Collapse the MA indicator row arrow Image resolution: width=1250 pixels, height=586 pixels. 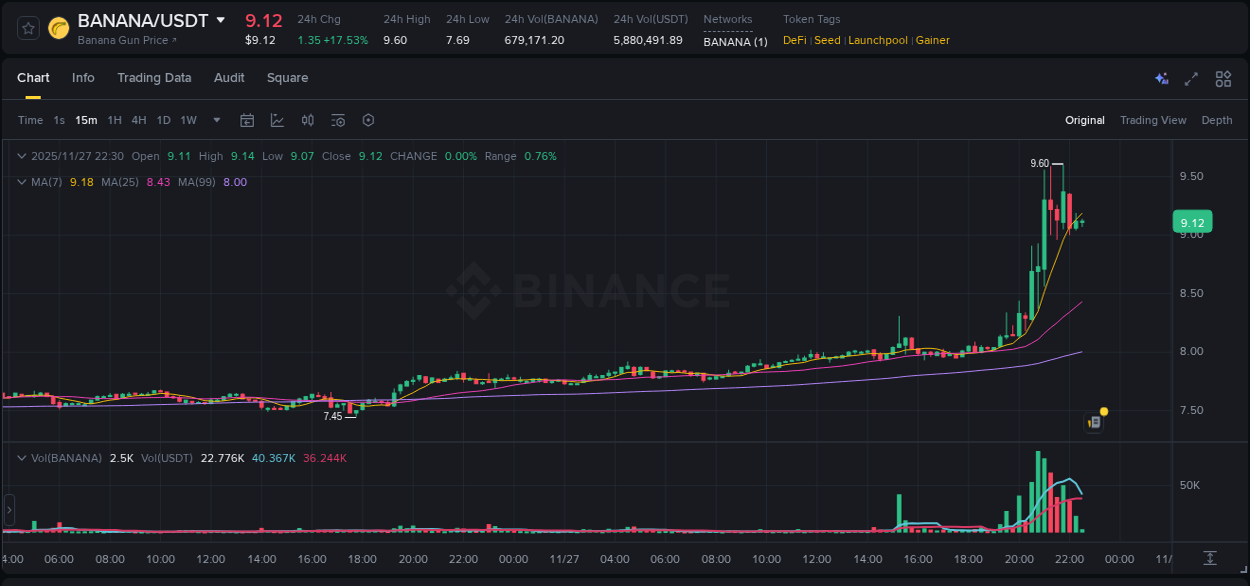[x=21, y=182]
